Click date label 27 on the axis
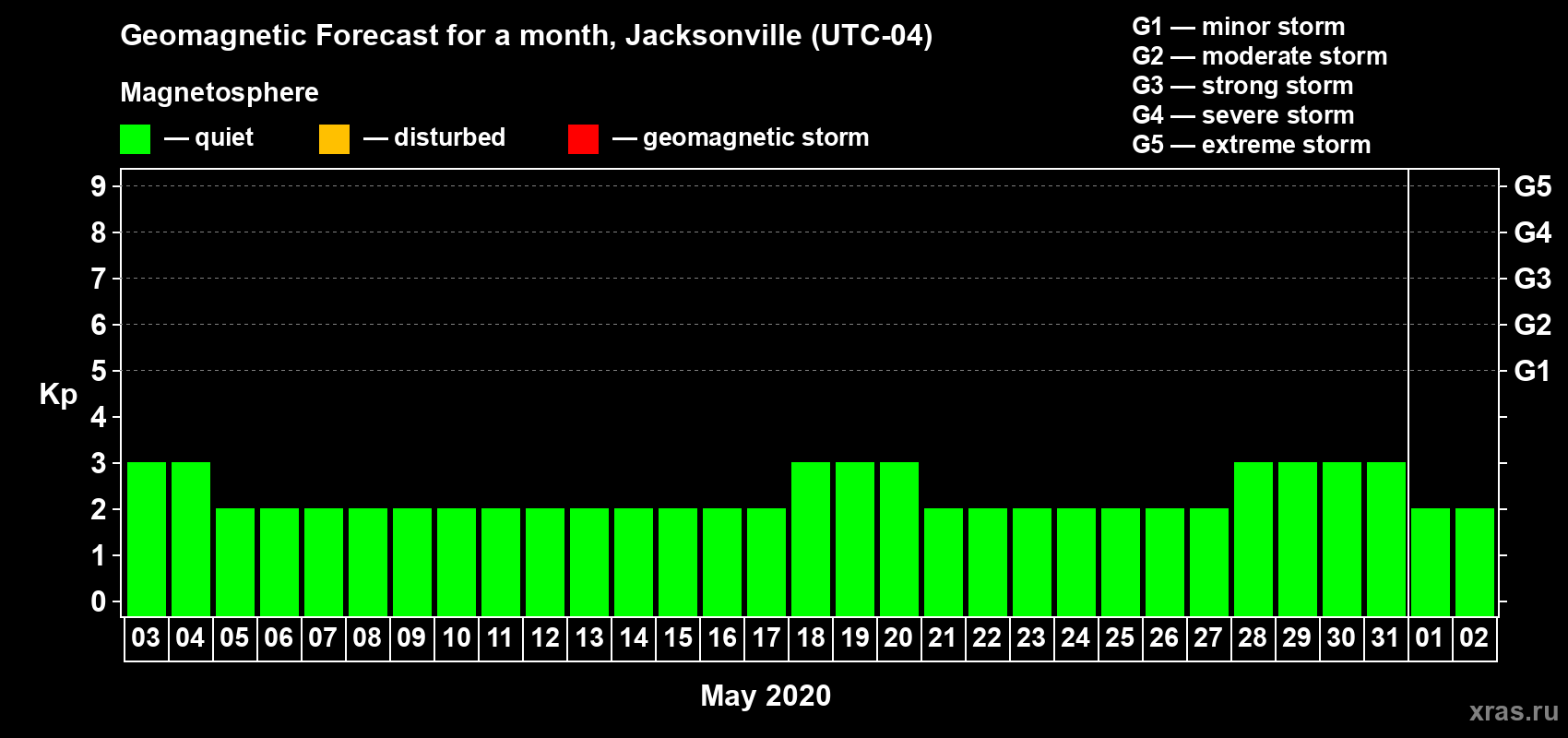The width and height of the screenshot is (1568, 738). [1208, 637]
